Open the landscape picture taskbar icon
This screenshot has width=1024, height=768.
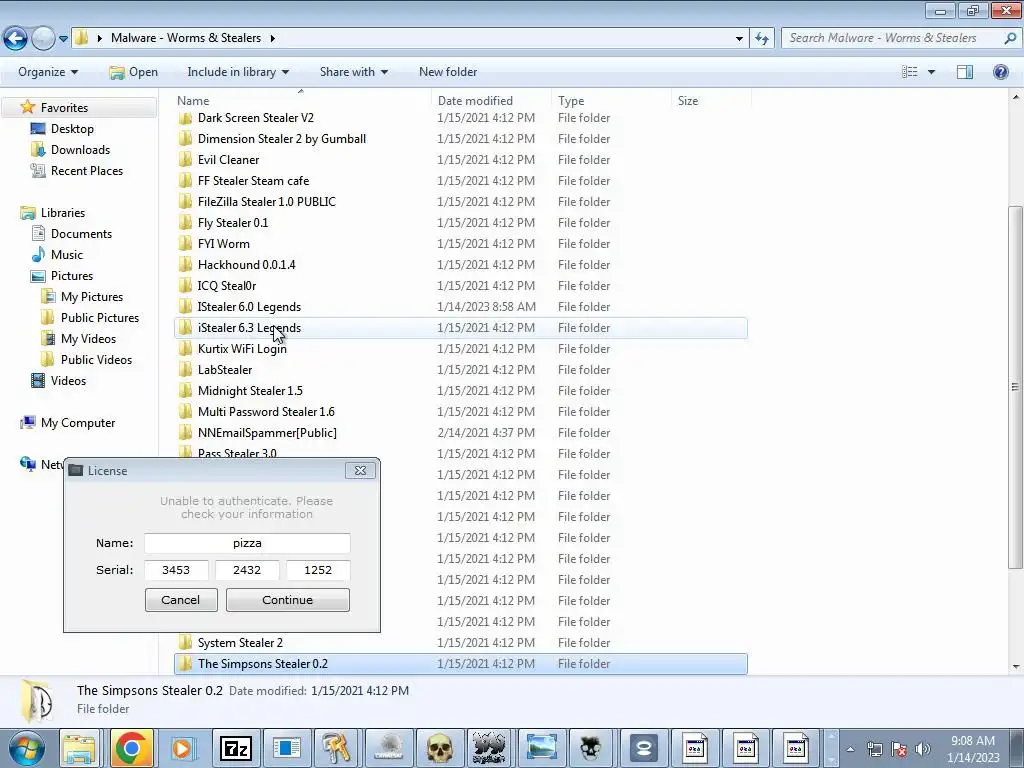(x=542, y=748)
